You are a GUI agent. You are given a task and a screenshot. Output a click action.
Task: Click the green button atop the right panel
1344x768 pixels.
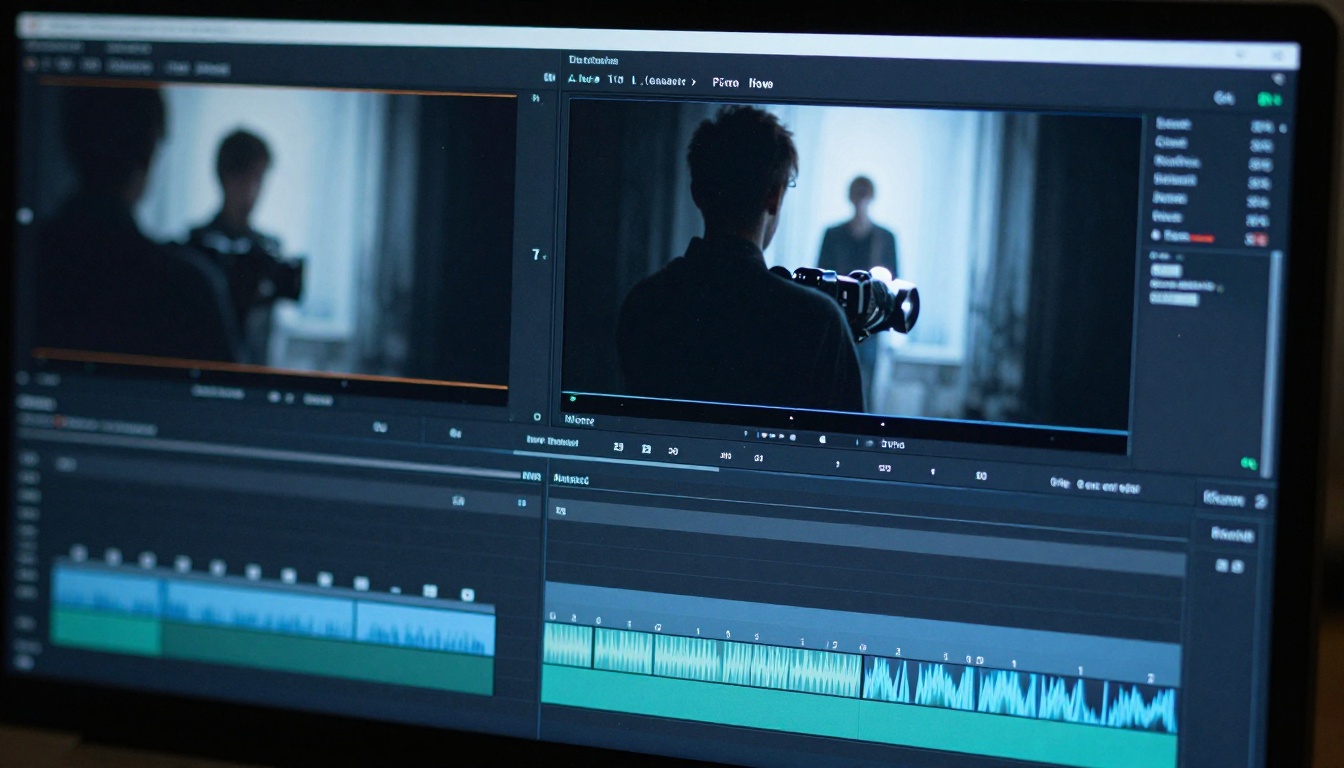coord(1269,99)
